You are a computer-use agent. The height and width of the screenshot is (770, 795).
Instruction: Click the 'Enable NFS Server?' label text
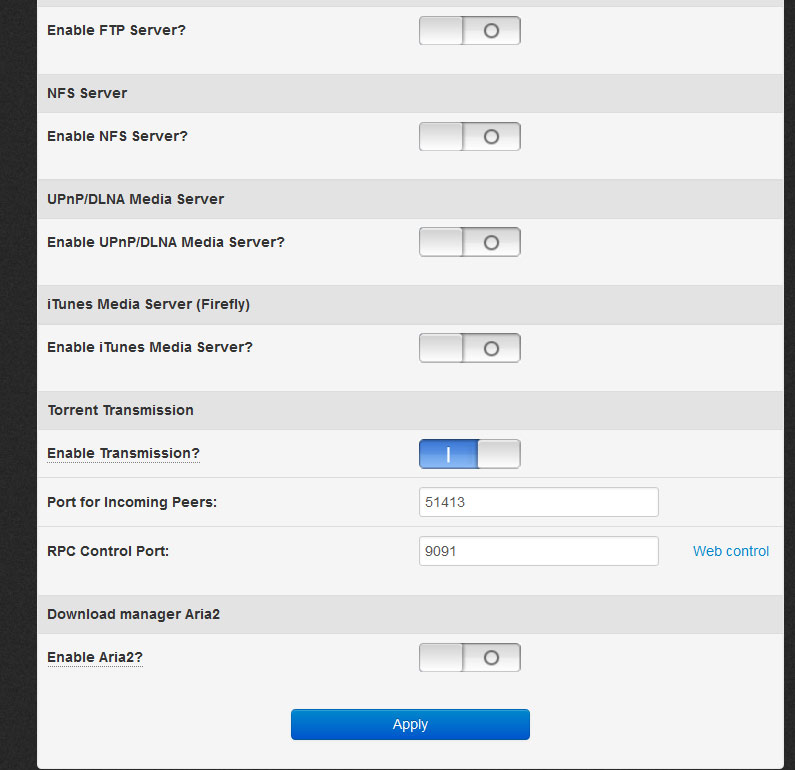[x=117, y=136]
